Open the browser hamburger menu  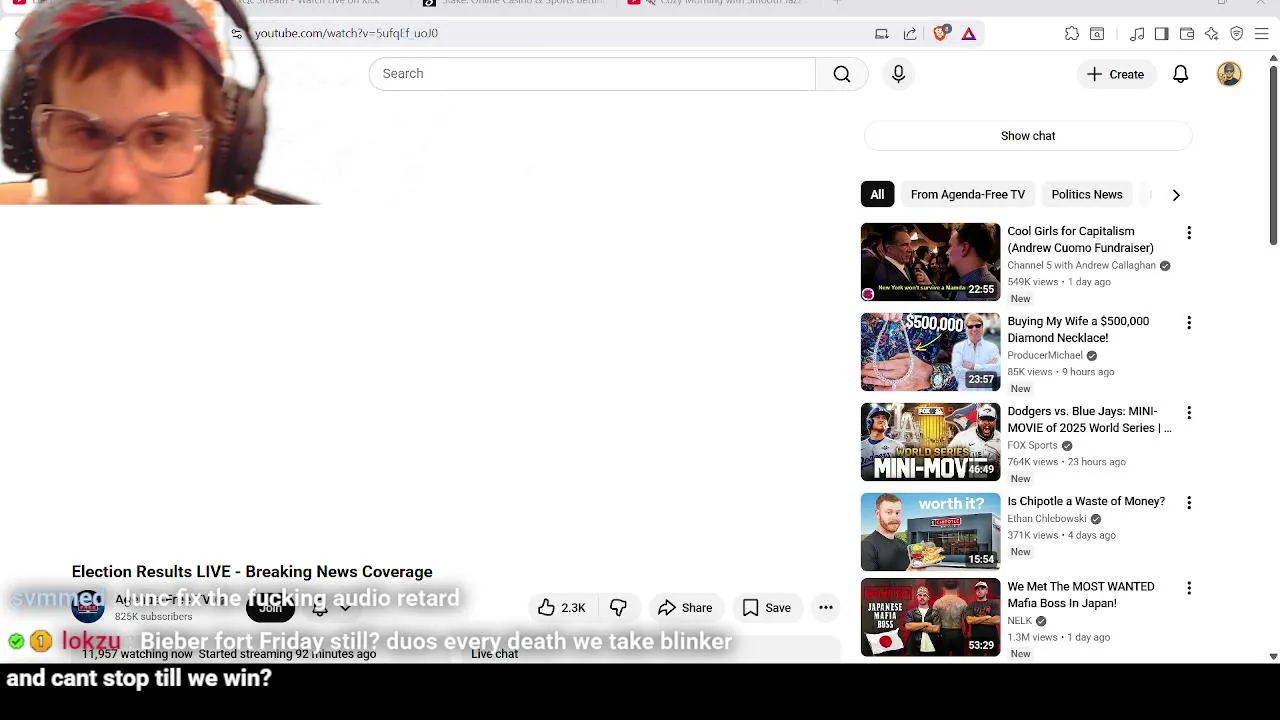pyautogui.click(x=1262, y=33)
